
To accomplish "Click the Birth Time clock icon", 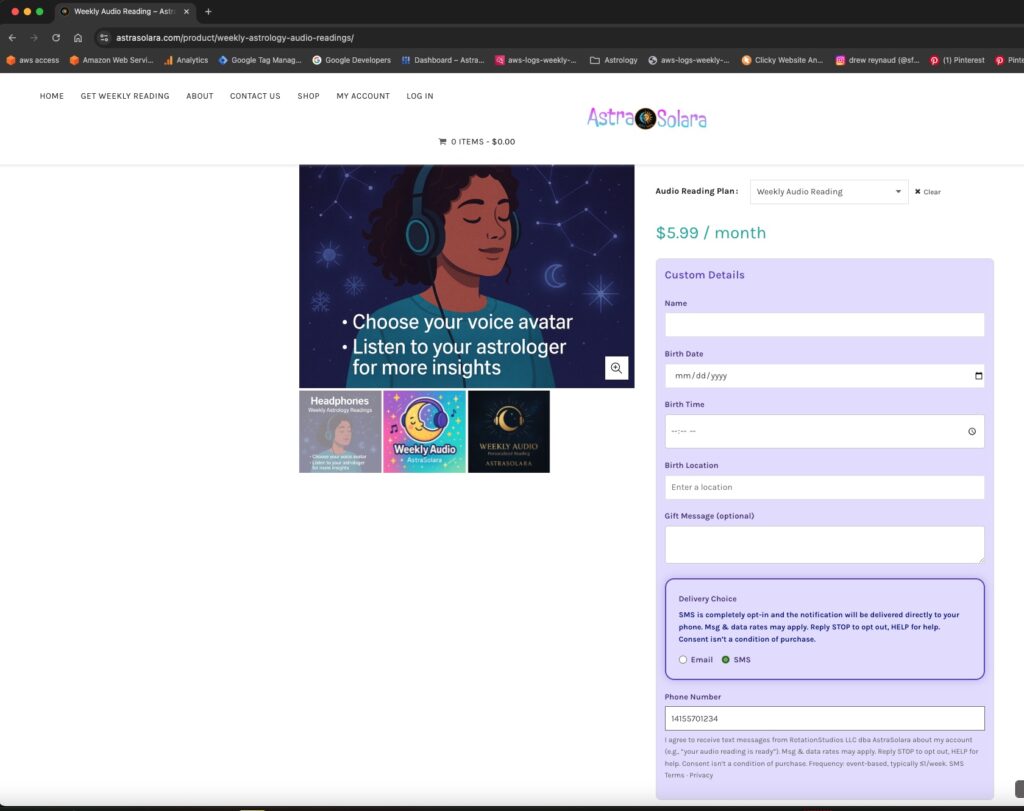I will [x=972, y=432].
